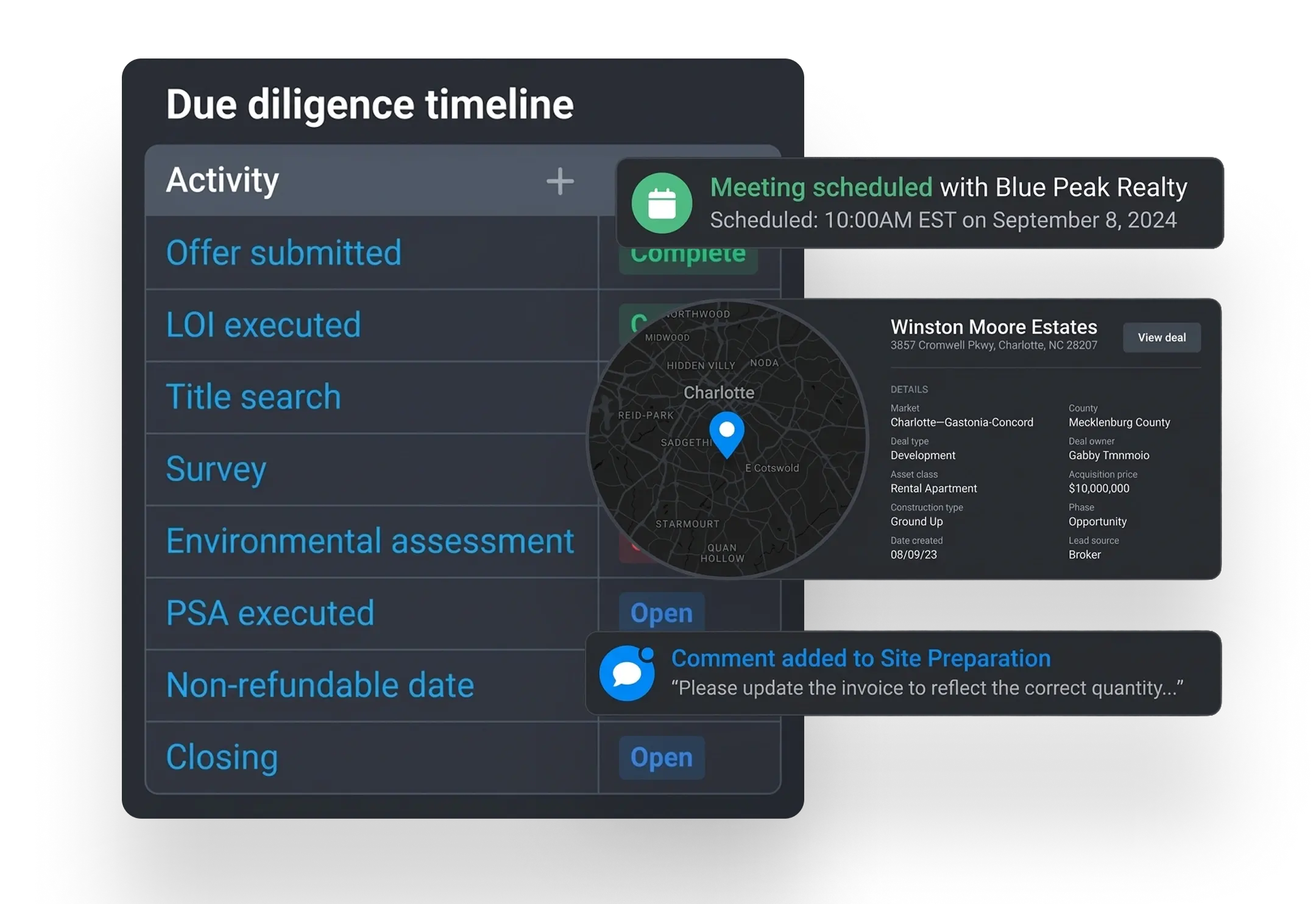This screenshot has width=1316, height=904.
Task: Click the Open status badge for Closing
Action: pyautogui.click(x=662, y=757)
